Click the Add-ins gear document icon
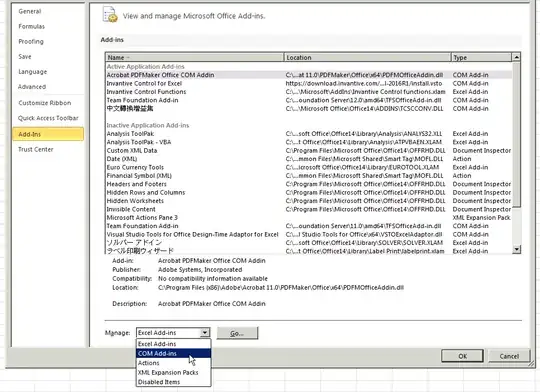 tap(110, 14)
